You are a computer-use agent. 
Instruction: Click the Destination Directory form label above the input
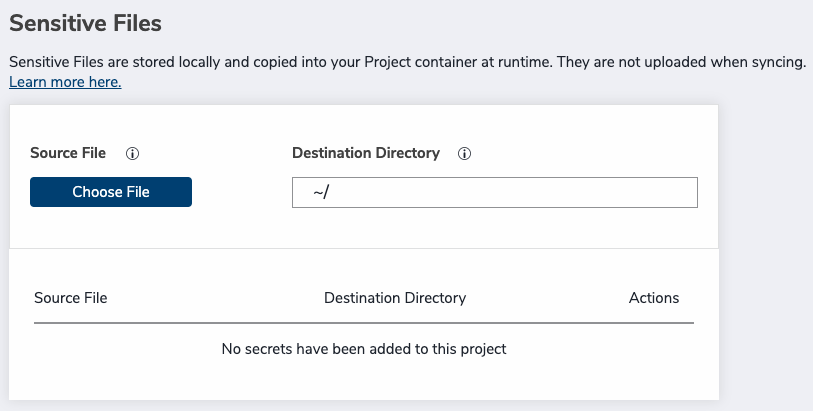tap(366, 153)
